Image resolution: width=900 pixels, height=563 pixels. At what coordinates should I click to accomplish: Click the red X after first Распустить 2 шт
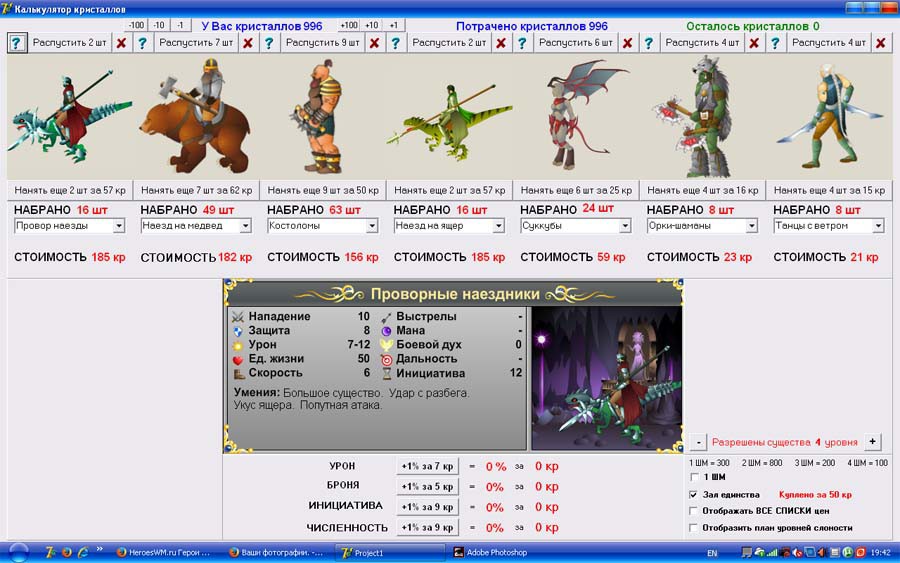(x=121, y=43)
